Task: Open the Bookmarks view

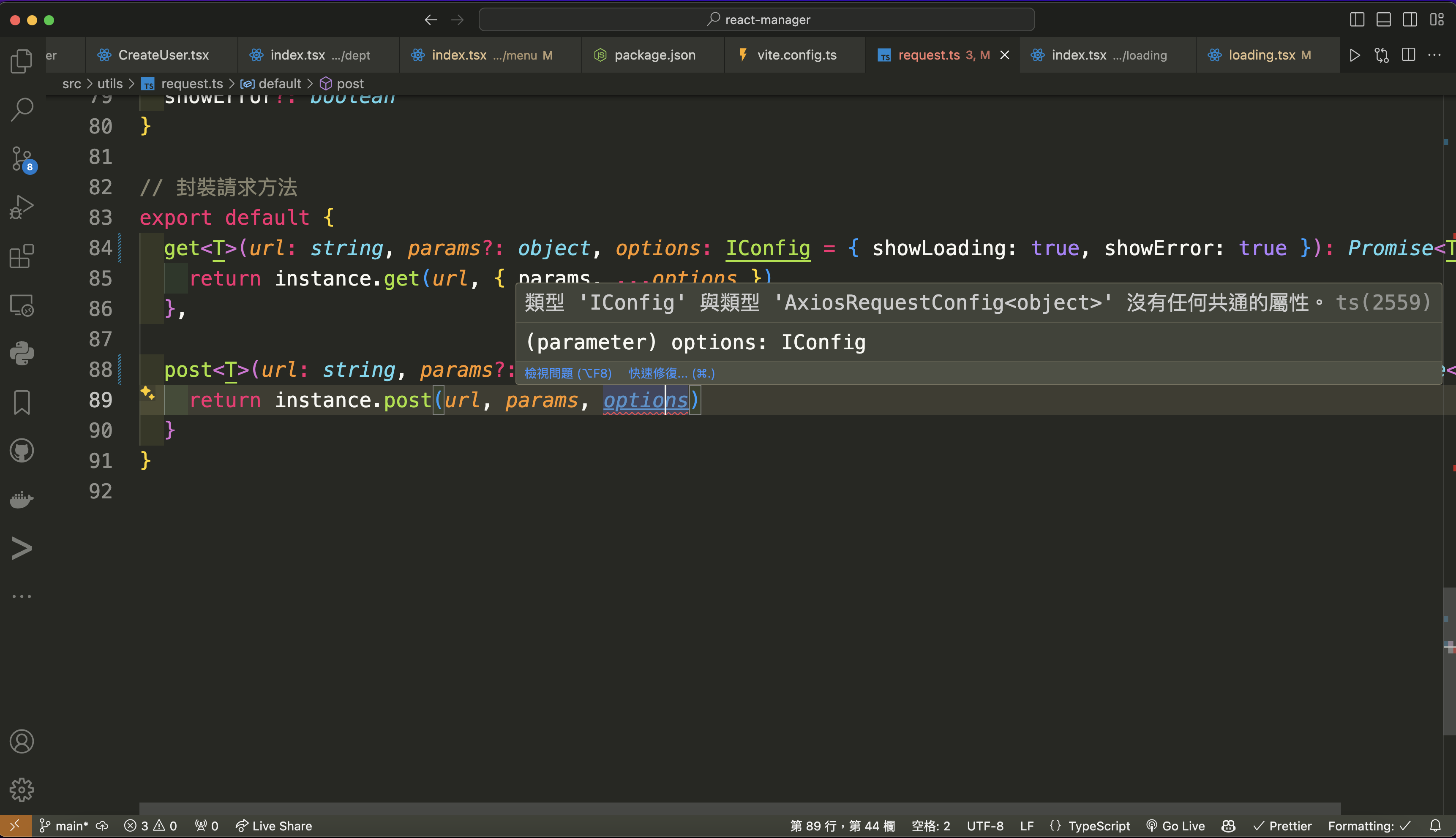Action: point(22,402)
